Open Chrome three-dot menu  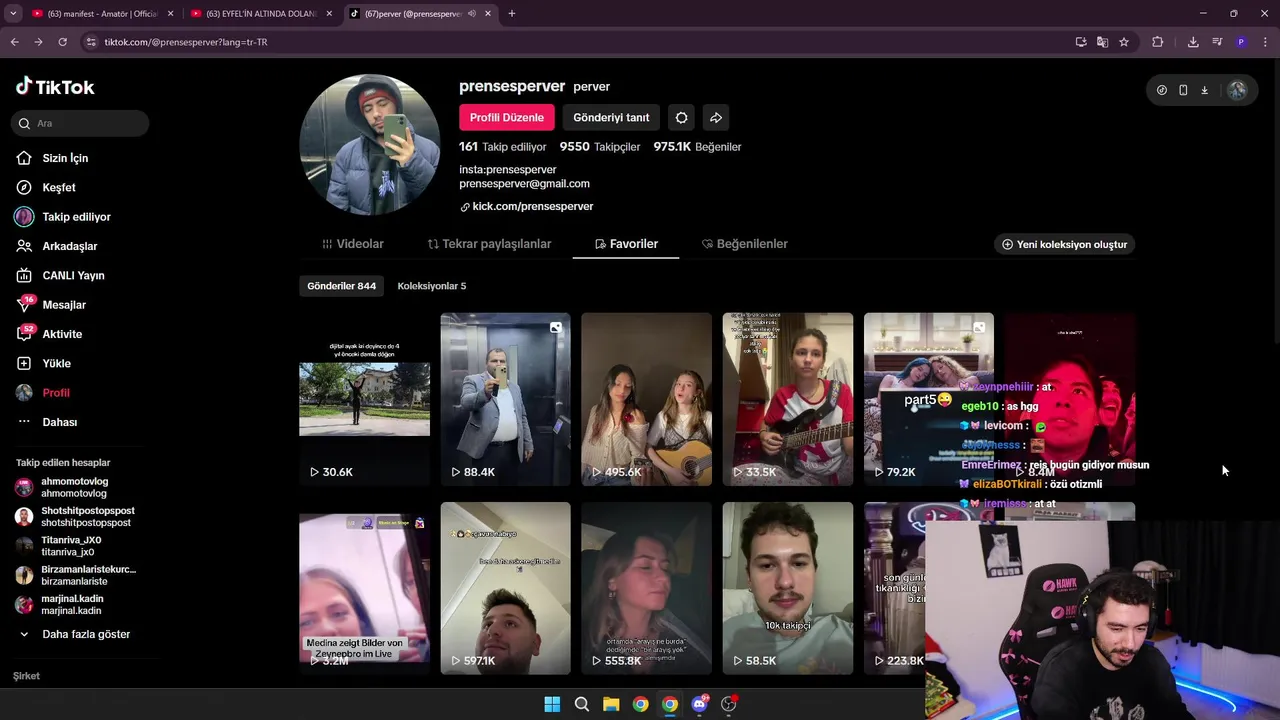click(1265, 42)
